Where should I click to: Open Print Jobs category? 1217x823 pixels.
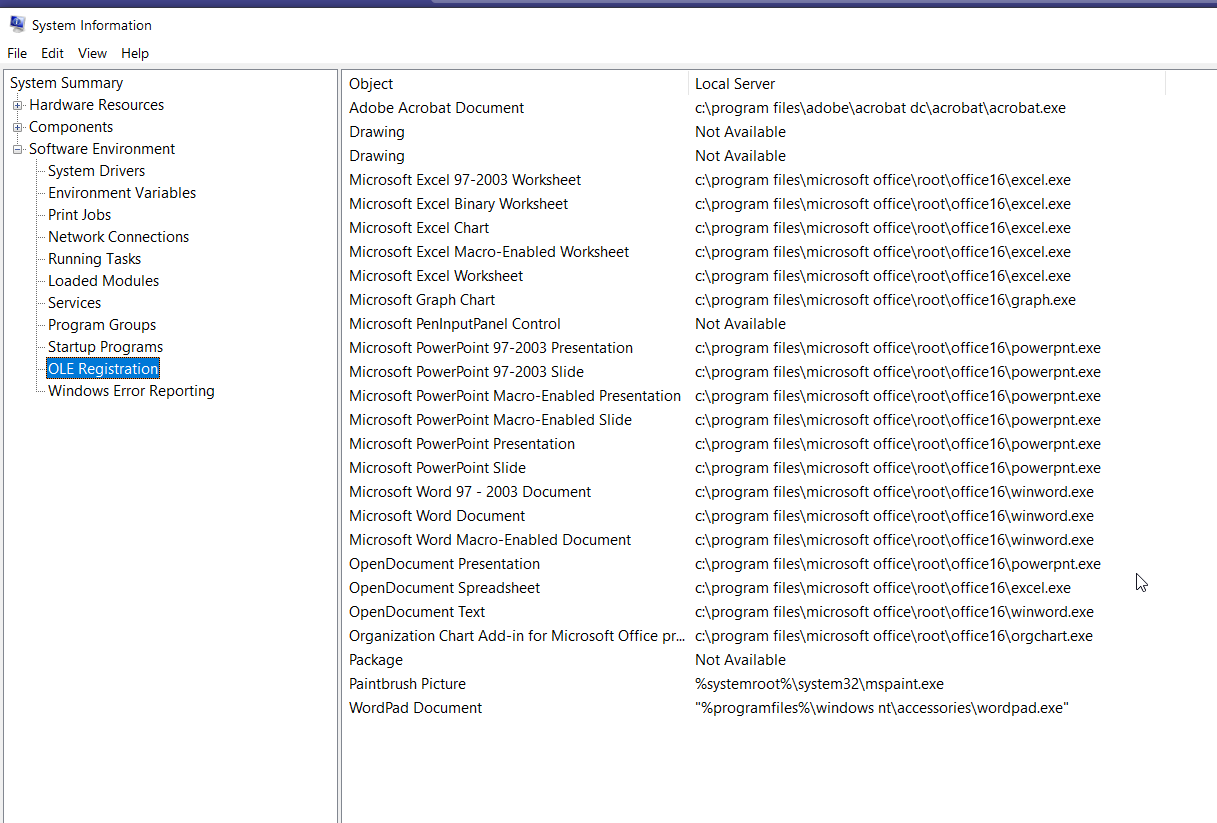coord(79,215)
